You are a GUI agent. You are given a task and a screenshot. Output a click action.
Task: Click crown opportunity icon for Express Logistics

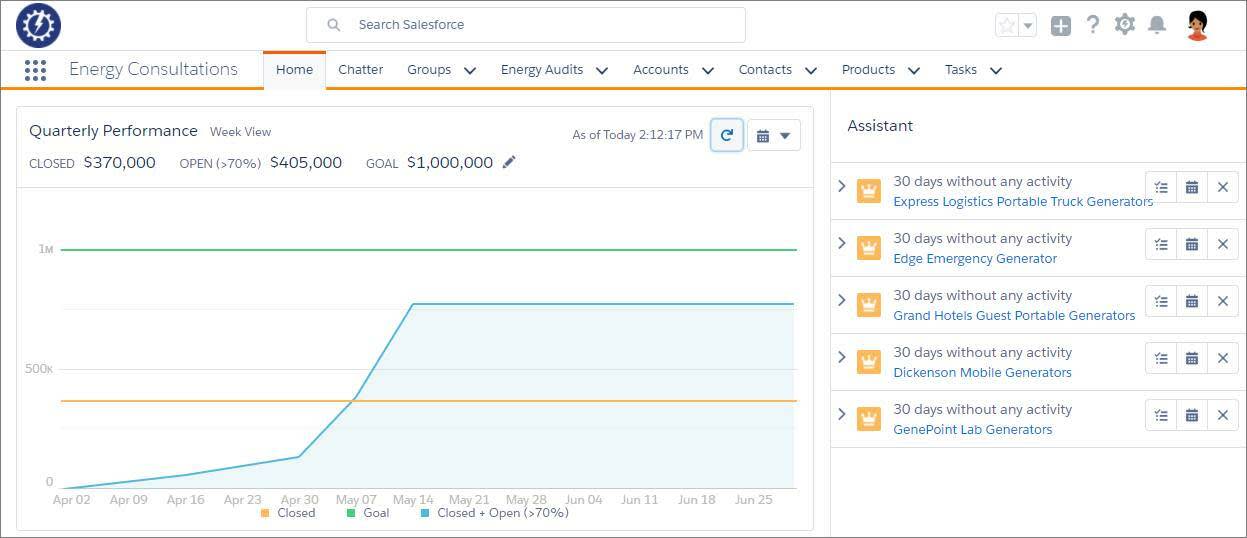click(x=869, y=190)
